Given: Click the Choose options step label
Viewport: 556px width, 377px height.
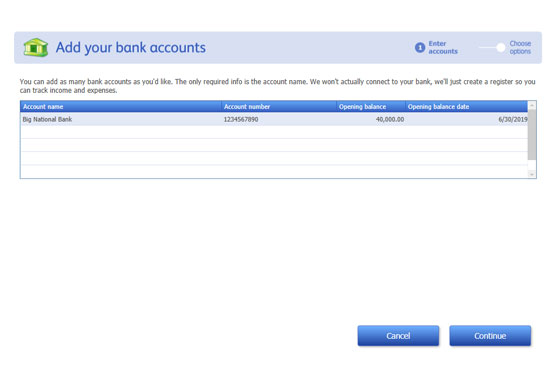Looking at the screenshot, I should point(520,48).
